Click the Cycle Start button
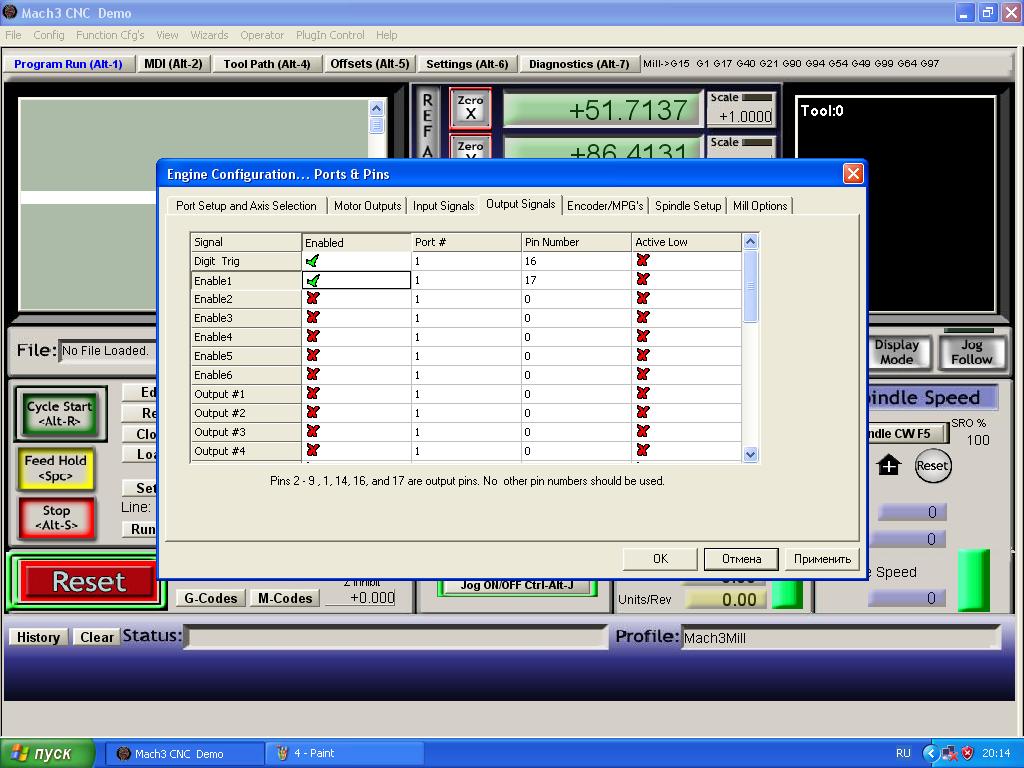The width and height of the screenshot is (1024, 768). click(59, 413)
